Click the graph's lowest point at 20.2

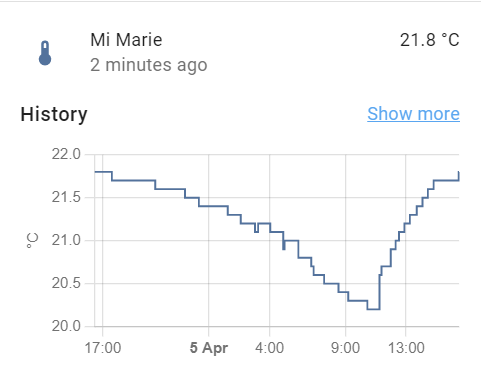(x=373, y=309)
